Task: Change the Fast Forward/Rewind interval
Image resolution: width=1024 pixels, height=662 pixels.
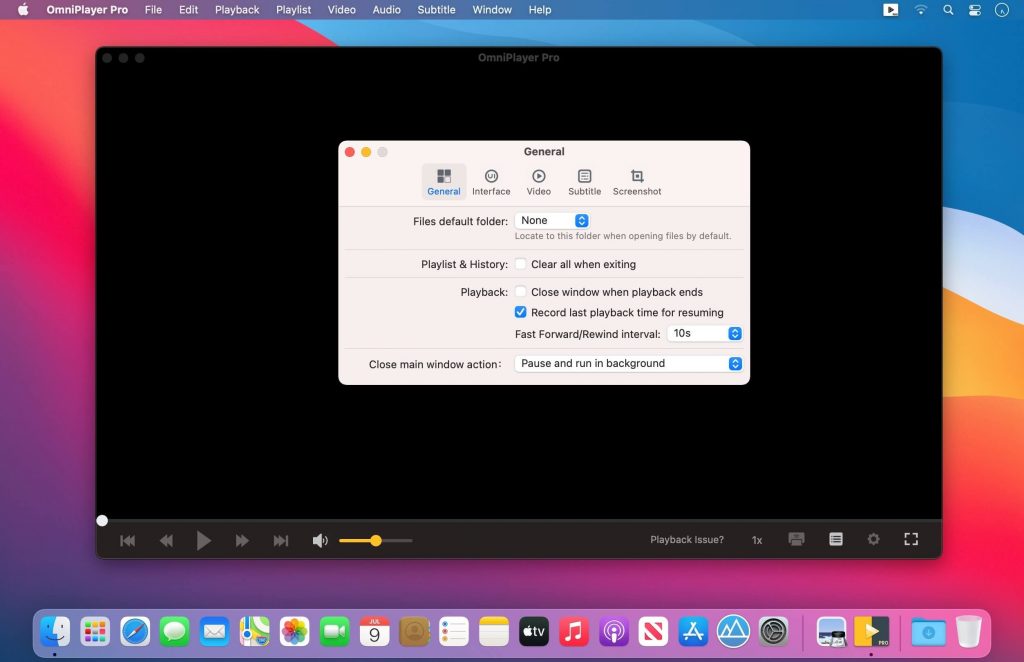Action: 705,333
